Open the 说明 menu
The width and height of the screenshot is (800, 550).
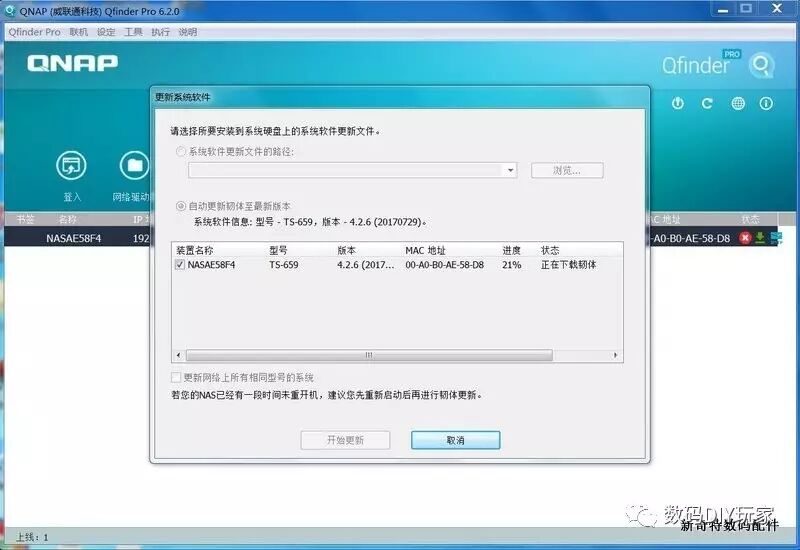(x=188, y=32)
